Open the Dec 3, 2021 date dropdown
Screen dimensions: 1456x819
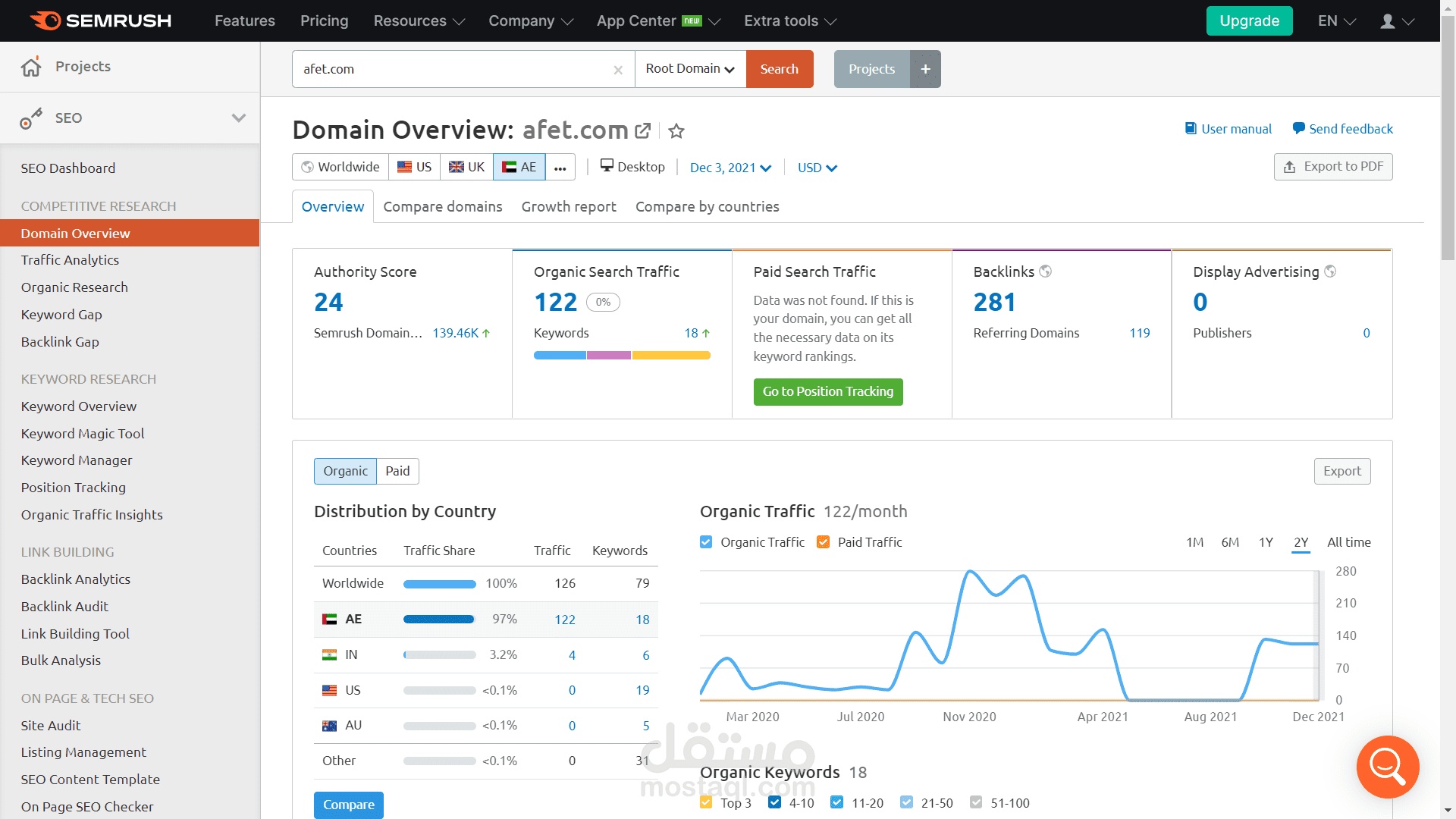(x=730, y=168)
